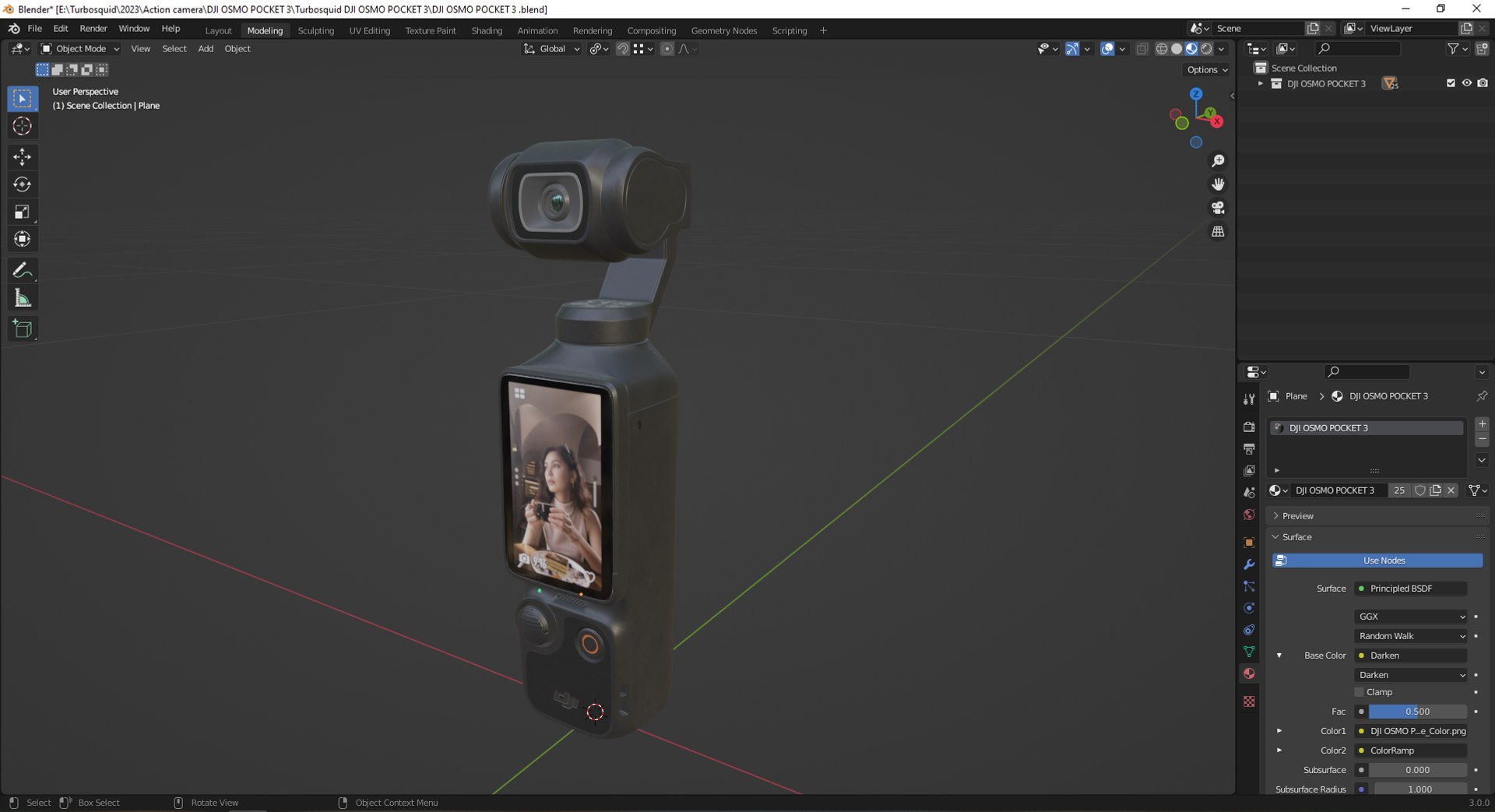Switch to Wireframe viewport shading
Screen dimensions: 1495x812
pyautogui.click(x=1162, y=49)
